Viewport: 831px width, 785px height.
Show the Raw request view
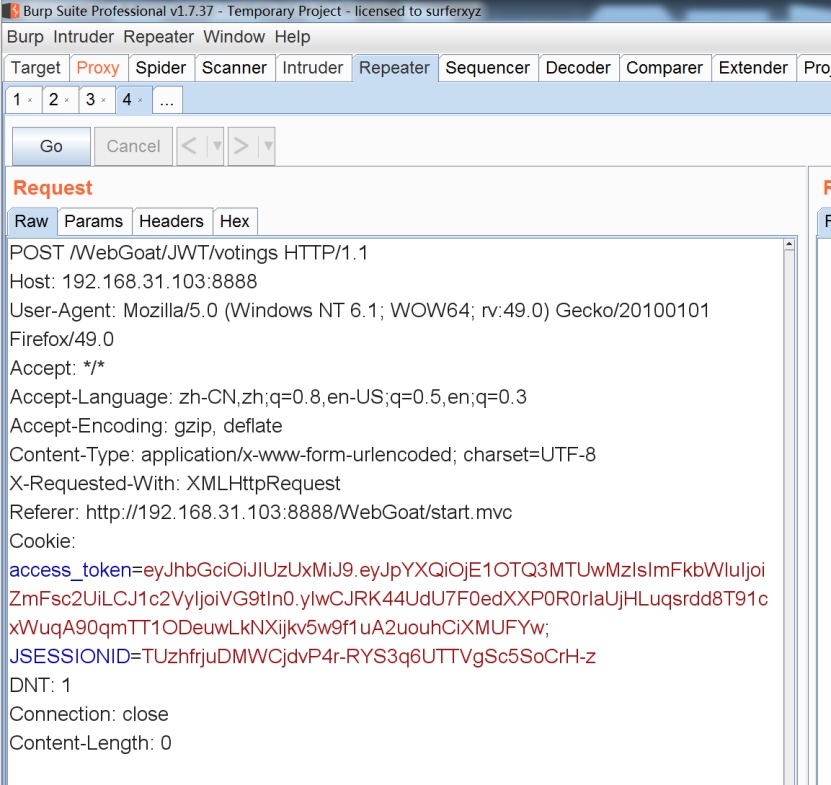point(32,222)
